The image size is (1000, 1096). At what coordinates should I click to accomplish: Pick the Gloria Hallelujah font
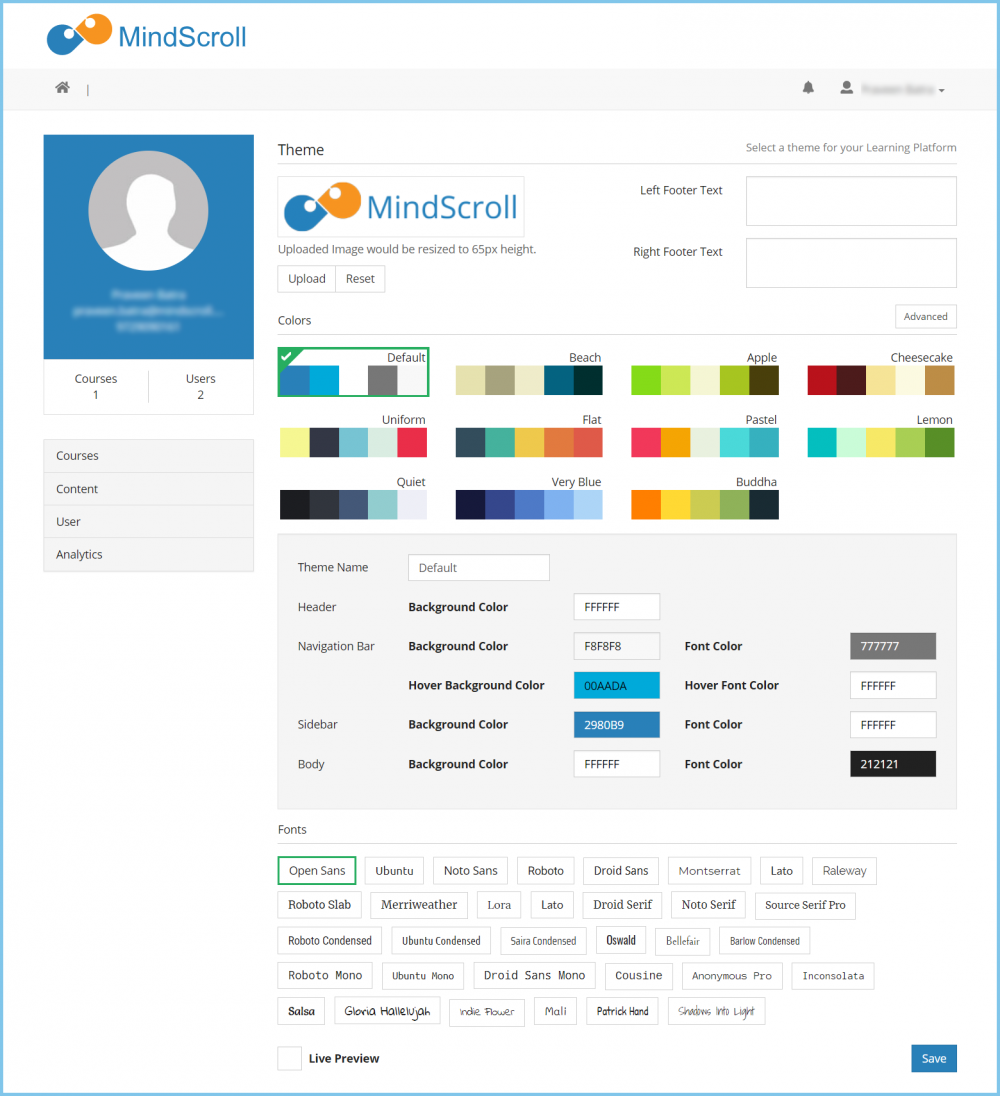click(387, 1011)
